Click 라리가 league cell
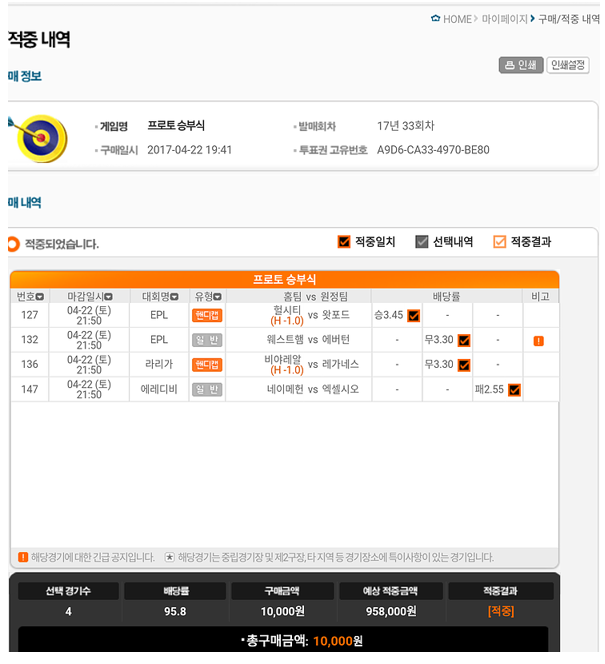The image size is (605, 664). click(x=159, y=364)
